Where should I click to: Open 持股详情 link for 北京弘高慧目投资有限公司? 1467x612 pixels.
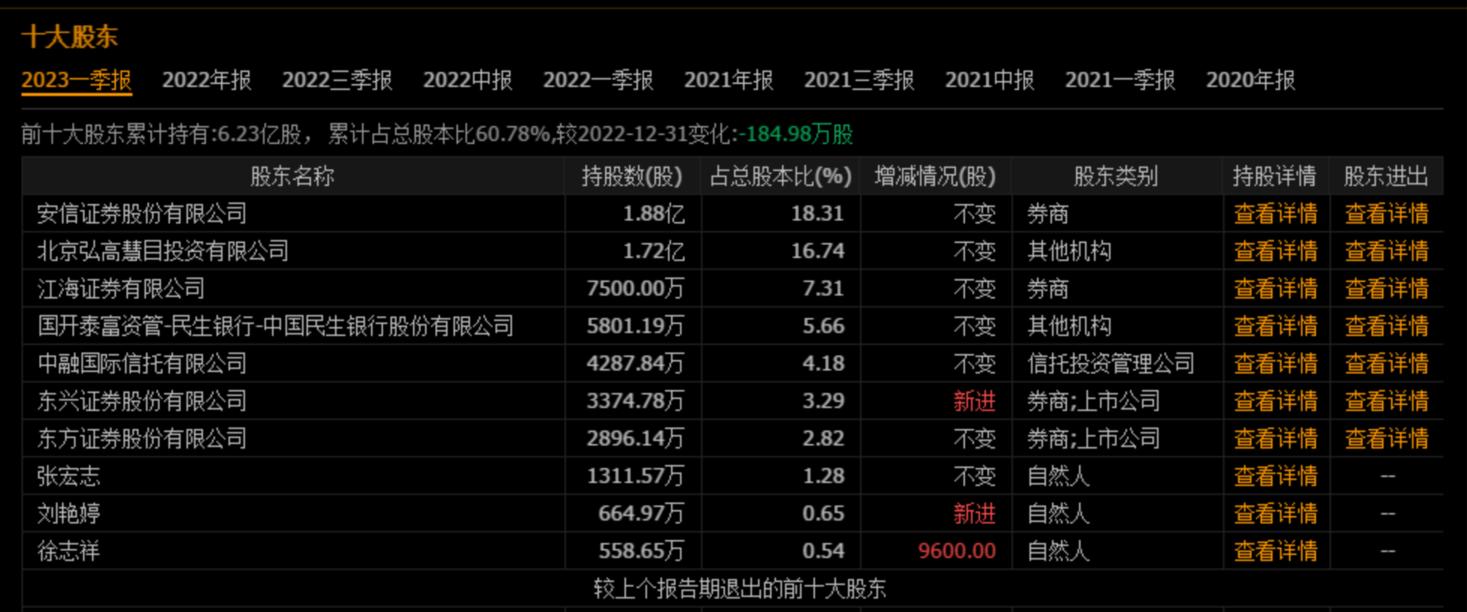click(1275, 251)
